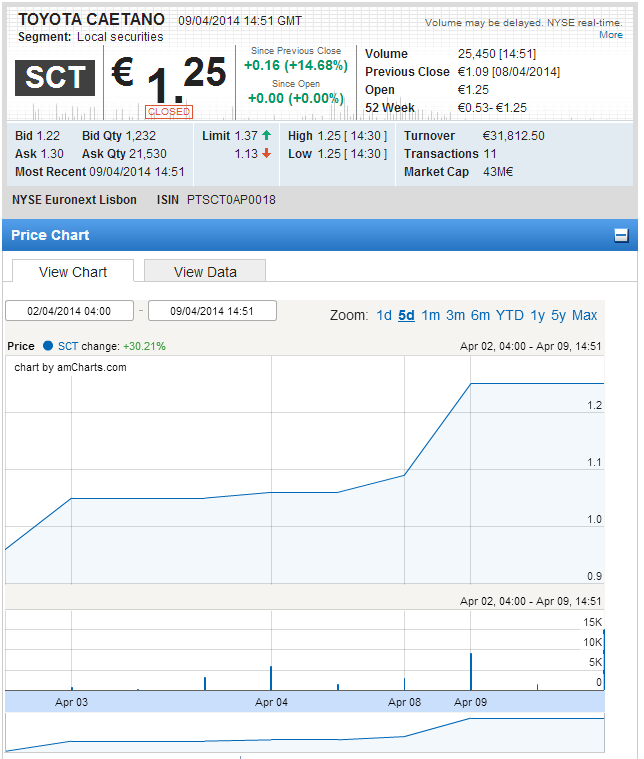Click the SCT ticker symbol logo
Image resolution: width=644 pixels, height=759 pixels.
click(x=55, y=77)
